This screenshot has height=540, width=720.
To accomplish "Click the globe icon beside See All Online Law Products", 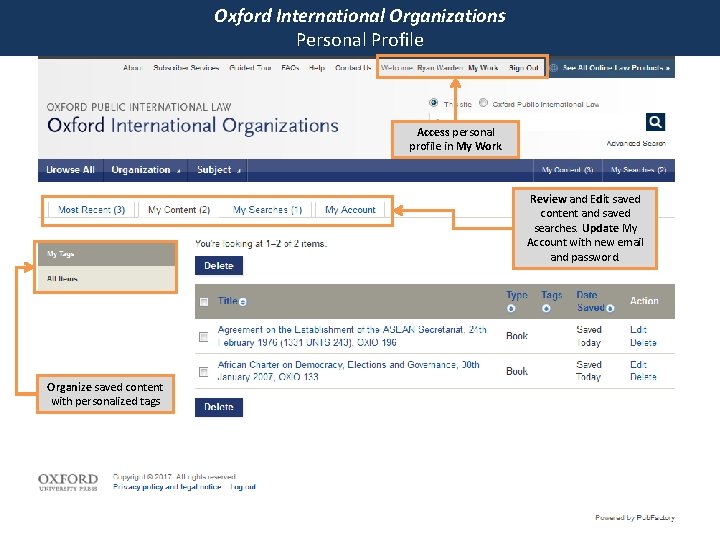I will tap(554, 68).
